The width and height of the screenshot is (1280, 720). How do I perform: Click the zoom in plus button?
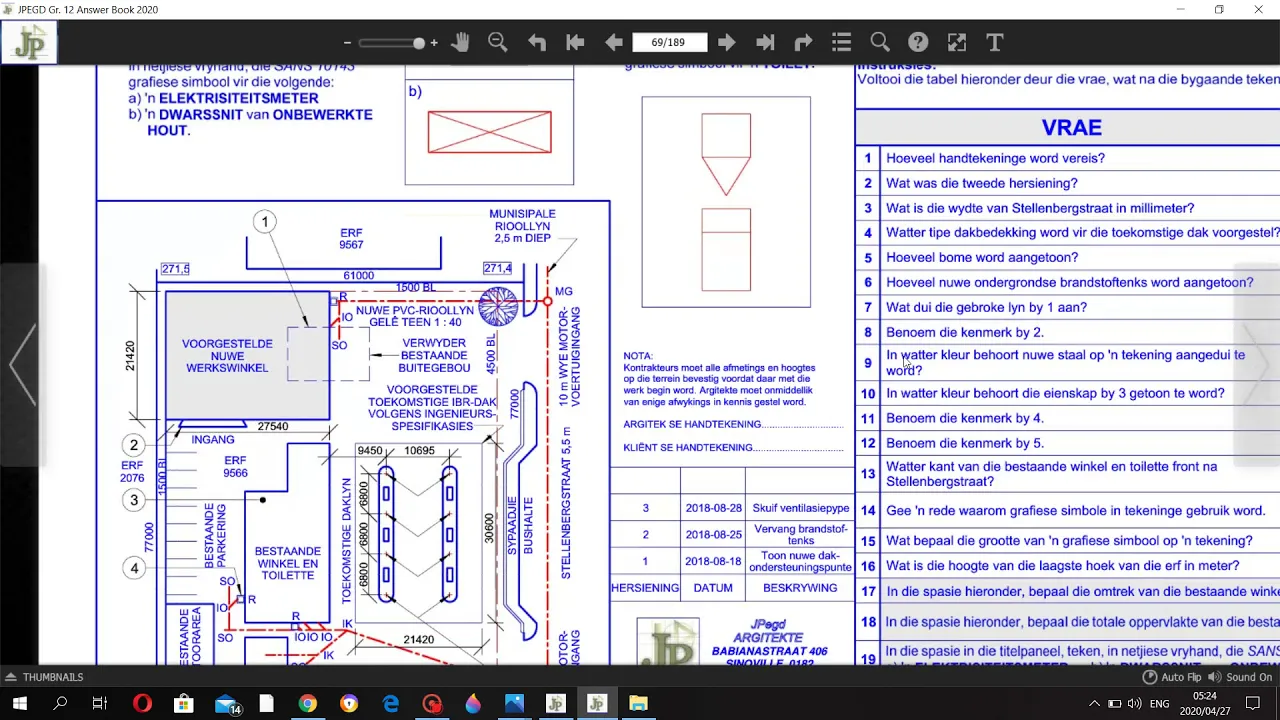click(x=433, y=43)
